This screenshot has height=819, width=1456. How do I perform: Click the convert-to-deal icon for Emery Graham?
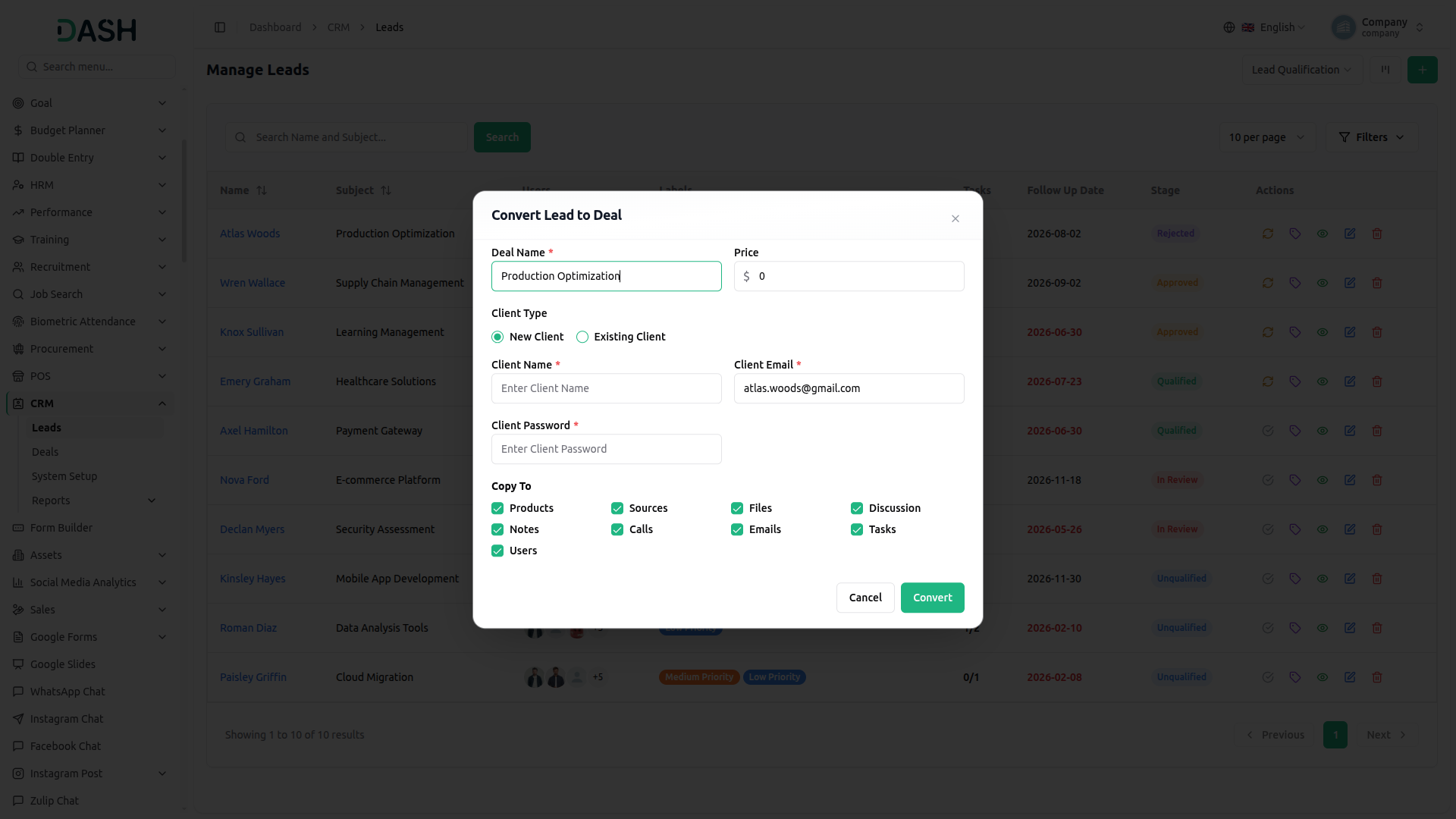point(1268,381)
